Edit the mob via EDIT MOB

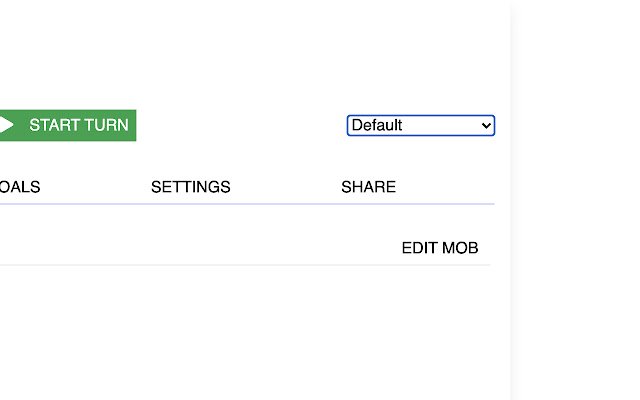(x=440, y=248)
